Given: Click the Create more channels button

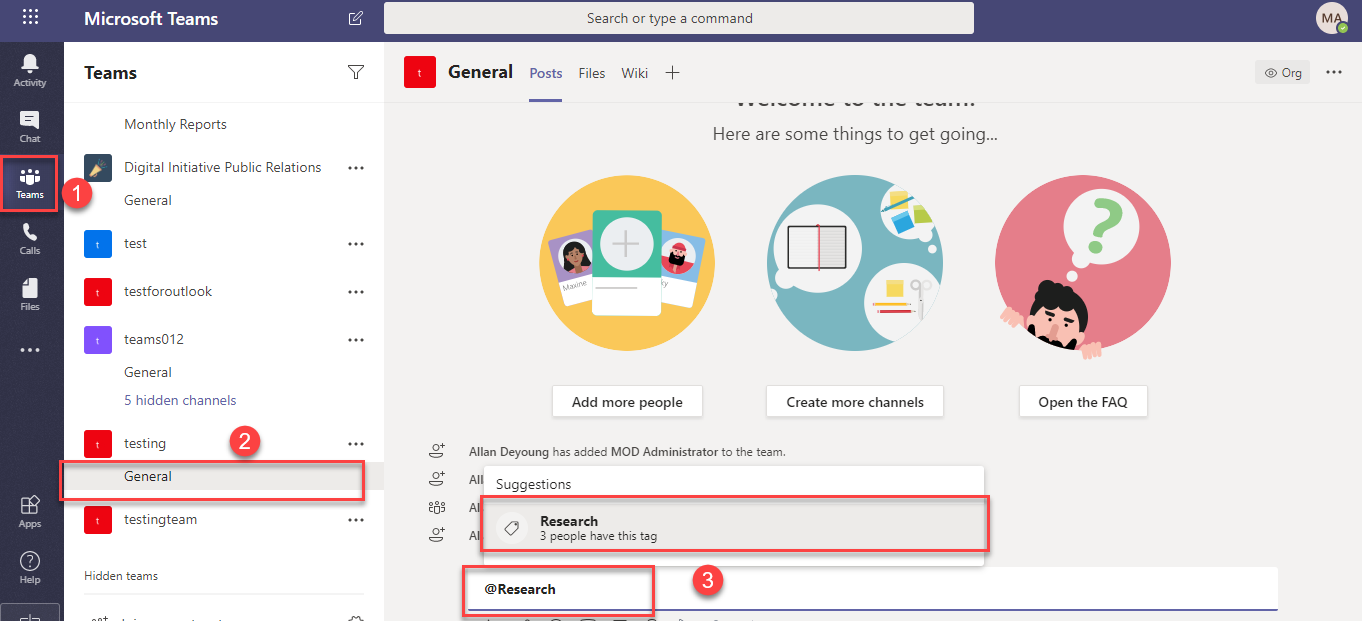Looking at the screenshot, I should (x=855, y=402).
